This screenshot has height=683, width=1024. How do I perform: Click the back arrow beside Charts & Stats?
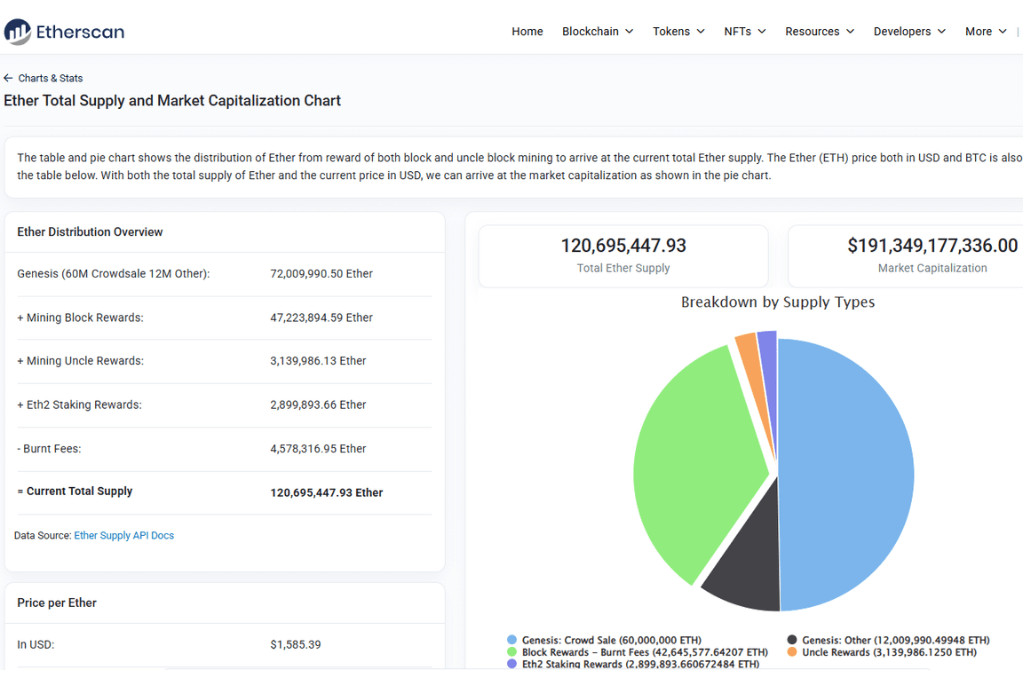pos(8,78)
